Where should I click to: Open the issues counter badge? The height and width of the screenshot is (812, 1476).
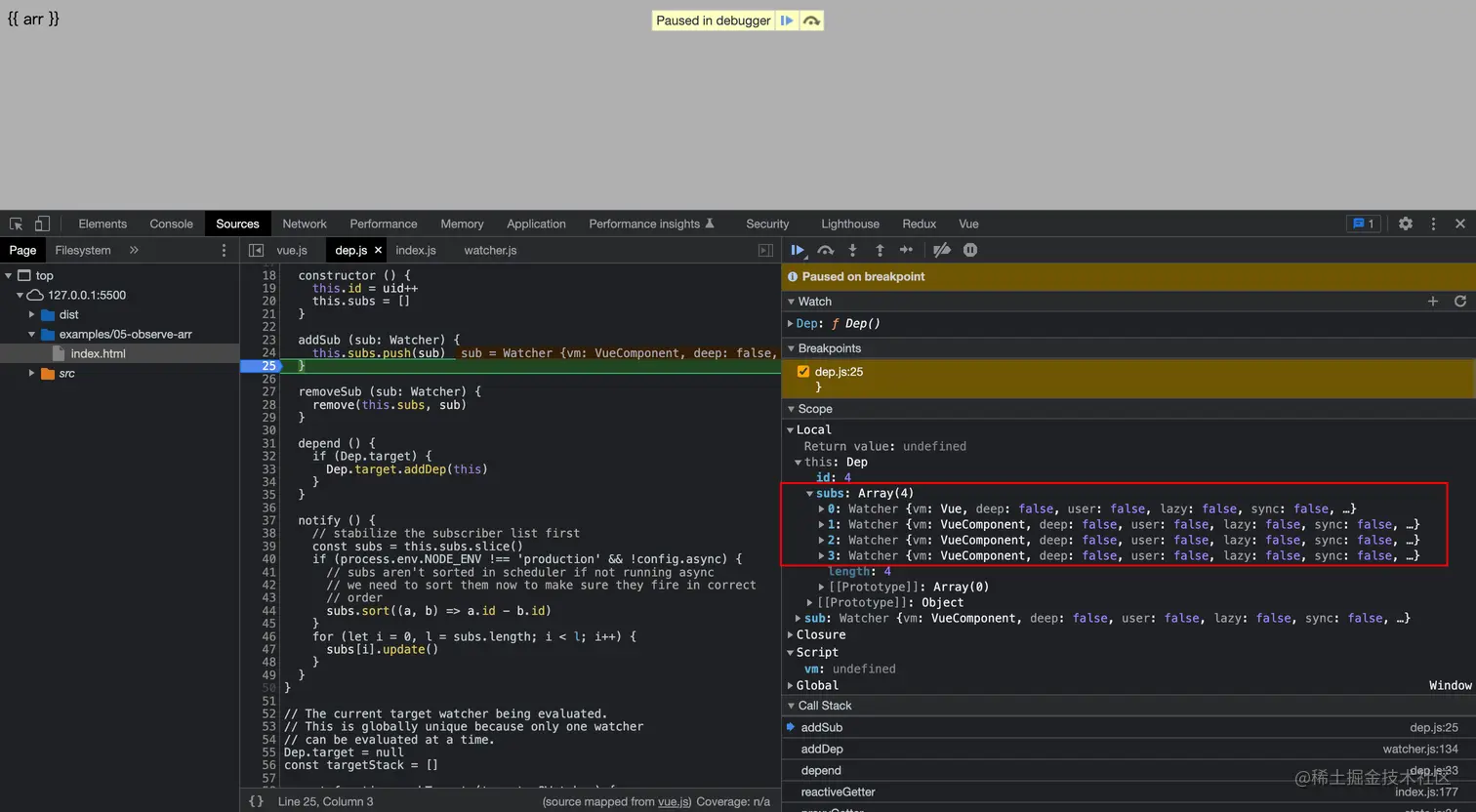(1364, 223)
